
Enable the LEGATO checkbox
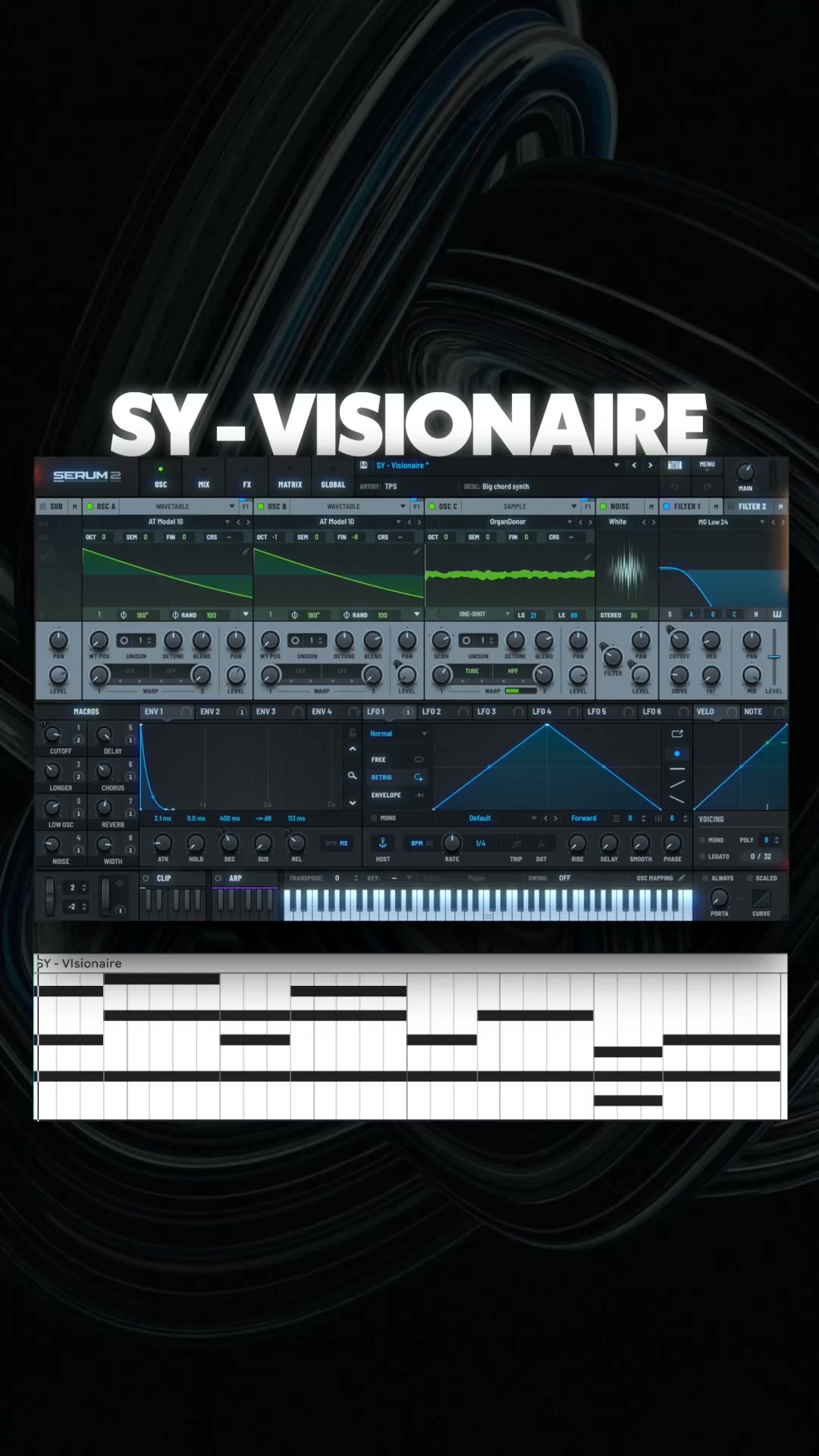[x=701, y=856]
